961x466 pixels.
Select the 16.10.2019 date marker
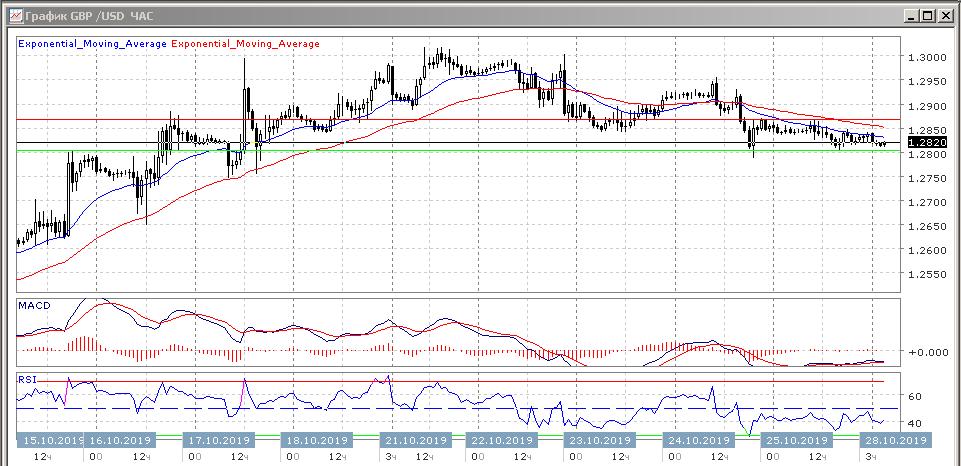pos(119,440)
